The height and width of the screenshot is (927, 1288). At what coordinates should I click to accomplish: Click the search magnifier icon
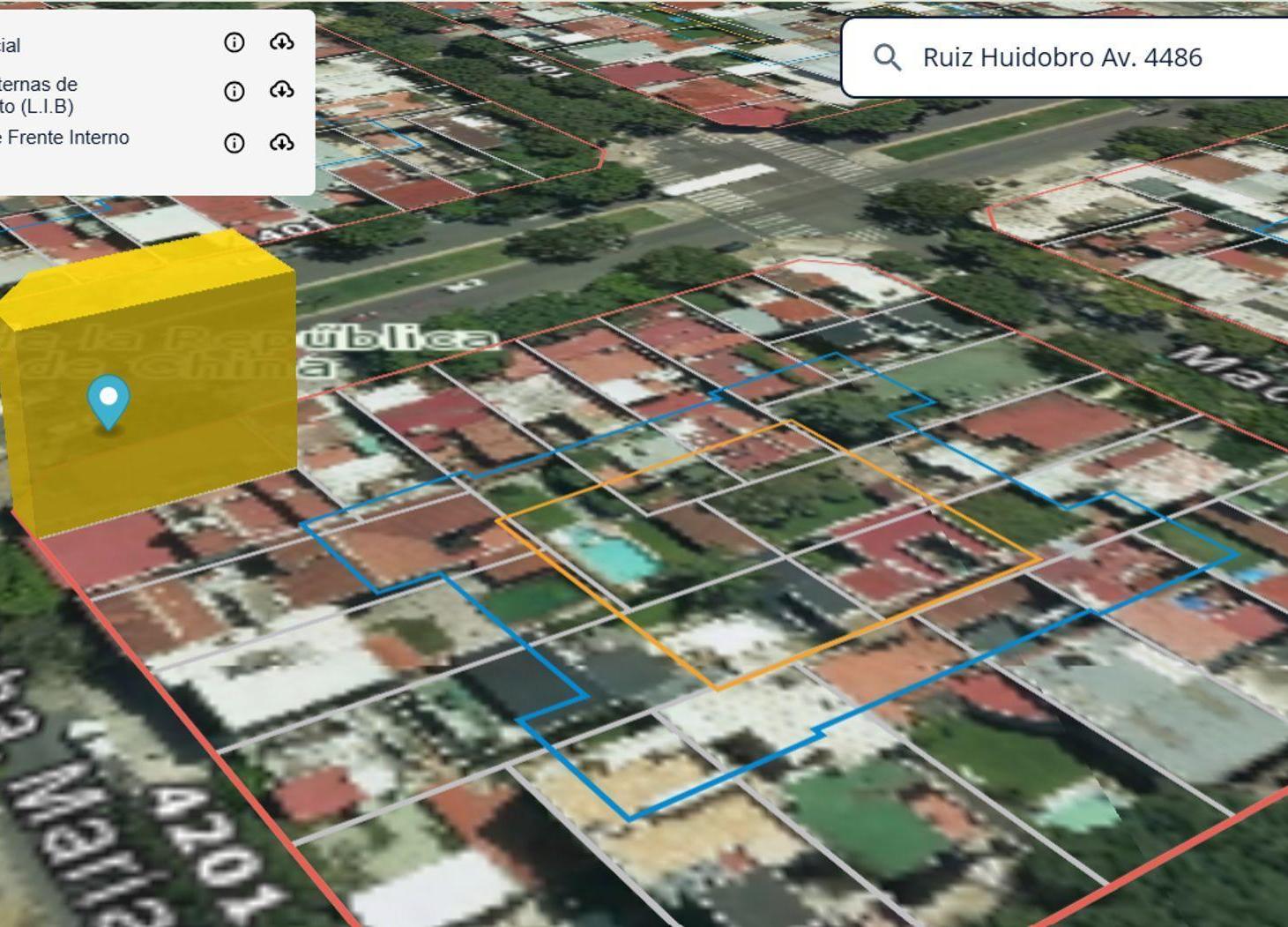click(887, 57)
